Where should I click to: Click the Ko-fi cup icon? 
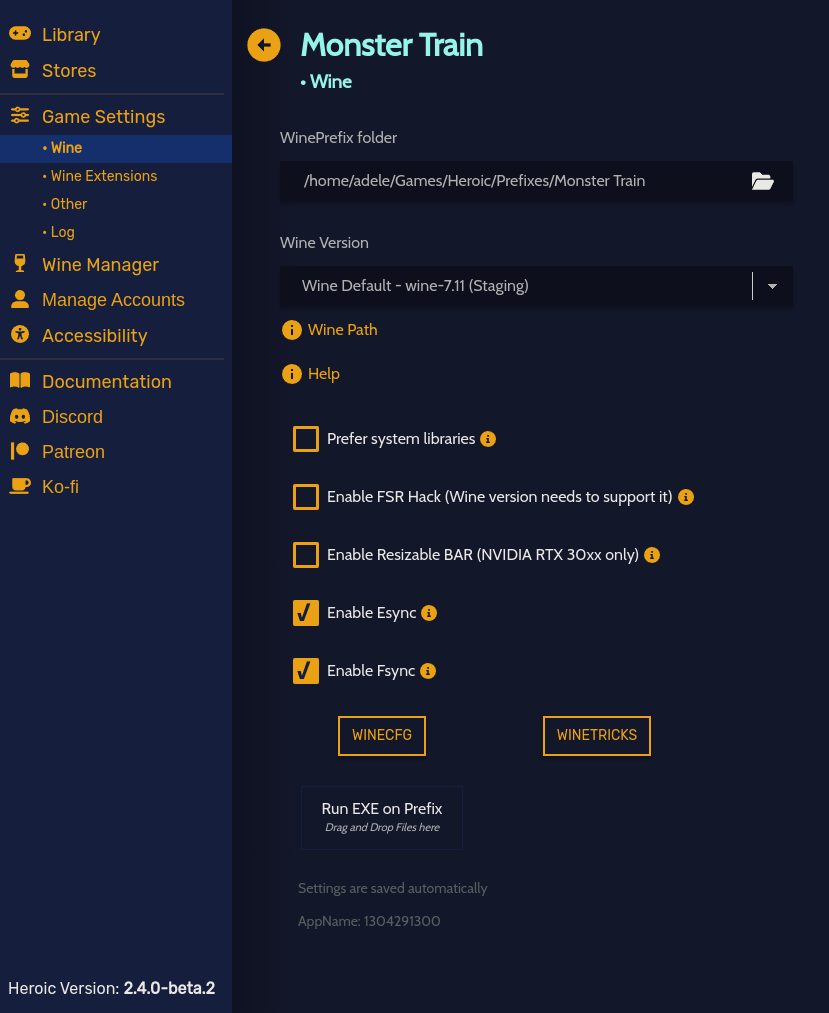point(20,486)
